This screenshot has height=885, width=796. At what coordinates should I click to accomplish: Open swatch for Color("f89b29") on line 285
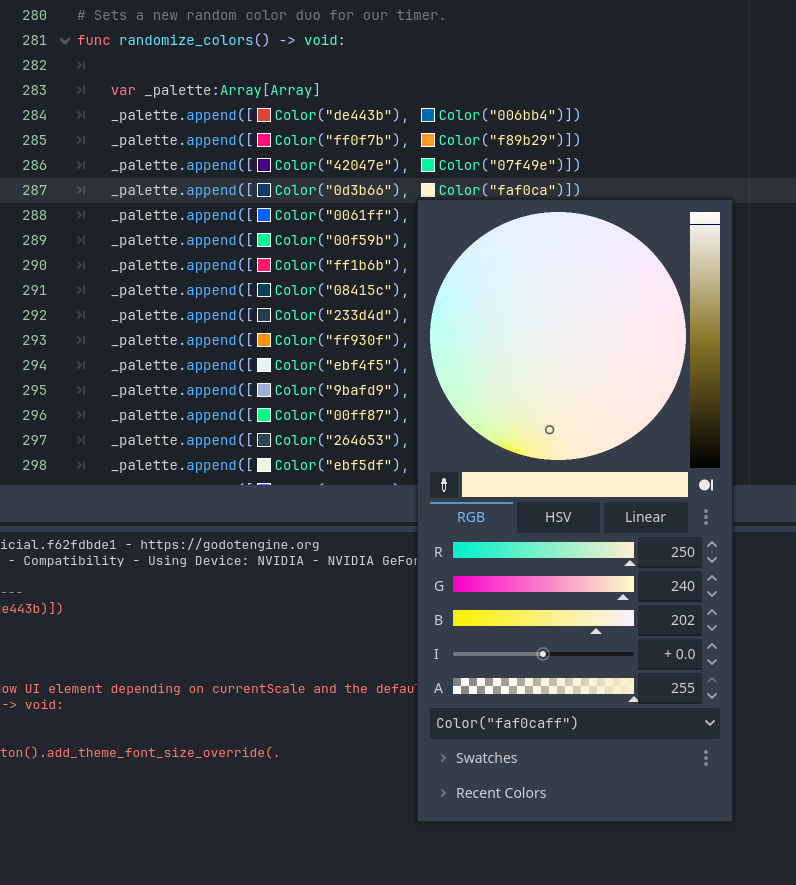[x=428, y=140]
